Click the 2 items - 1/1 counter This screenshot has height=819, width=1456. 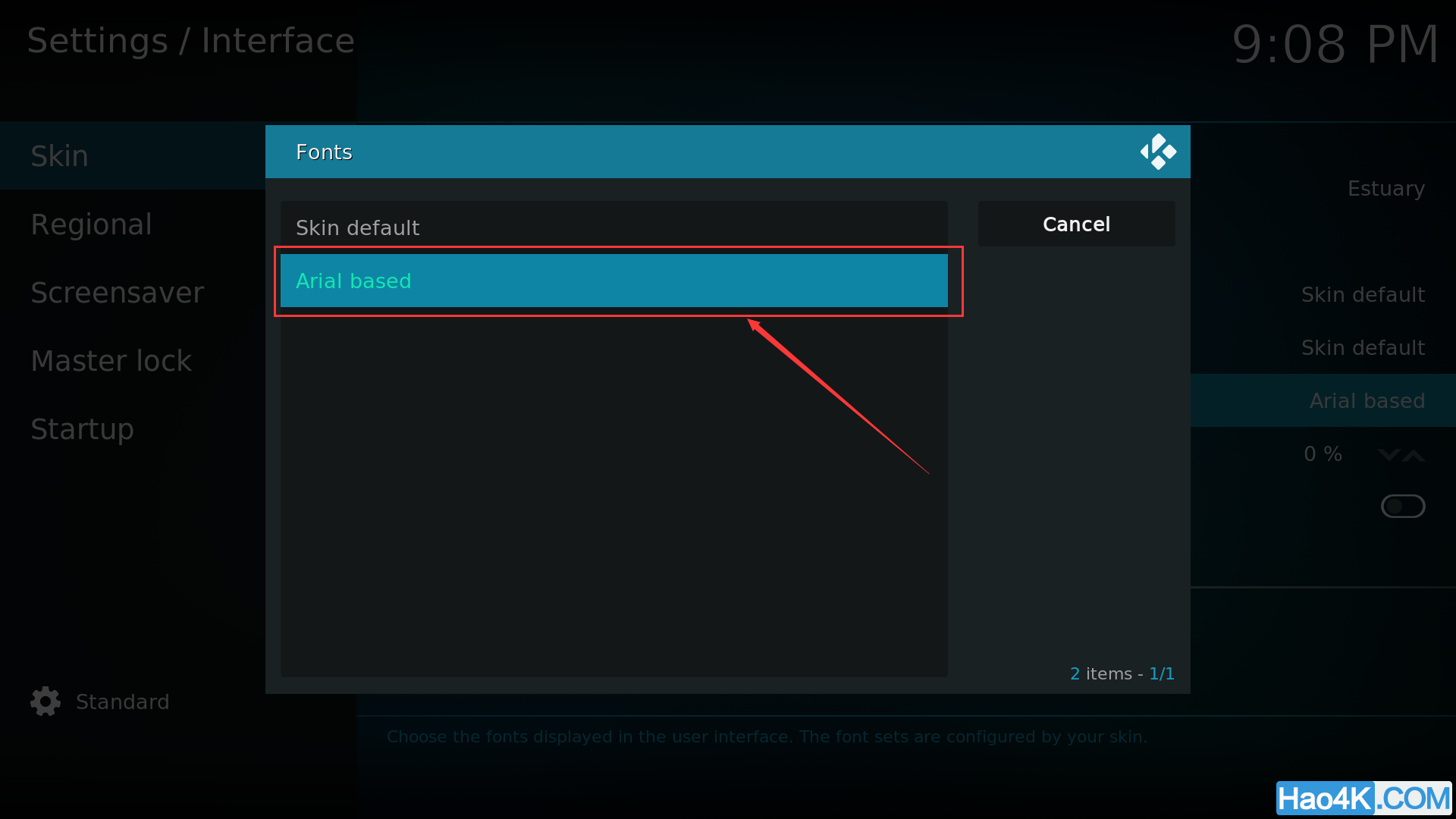1122,673
